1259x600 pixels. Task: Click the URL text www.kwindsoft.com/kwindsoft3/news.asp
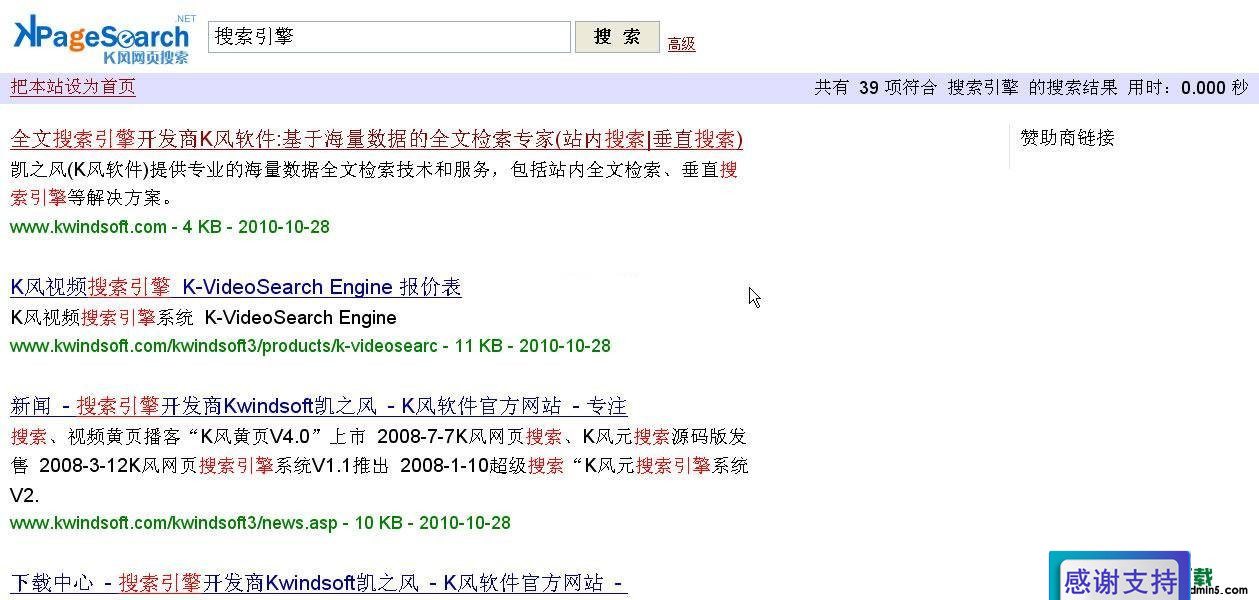pyautogui.click(x=174, y=523)
